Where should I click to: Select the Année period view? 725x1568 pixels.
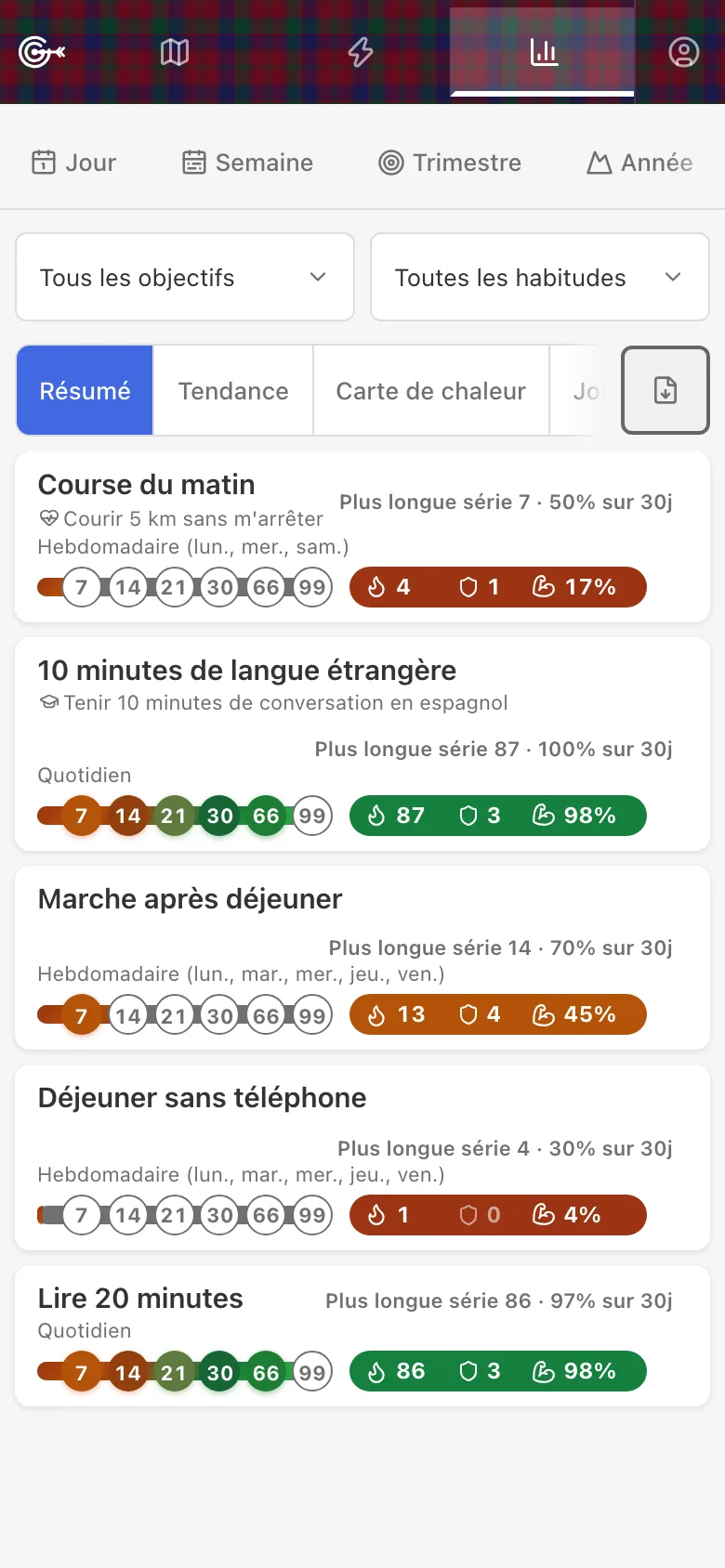click(639, 163)
